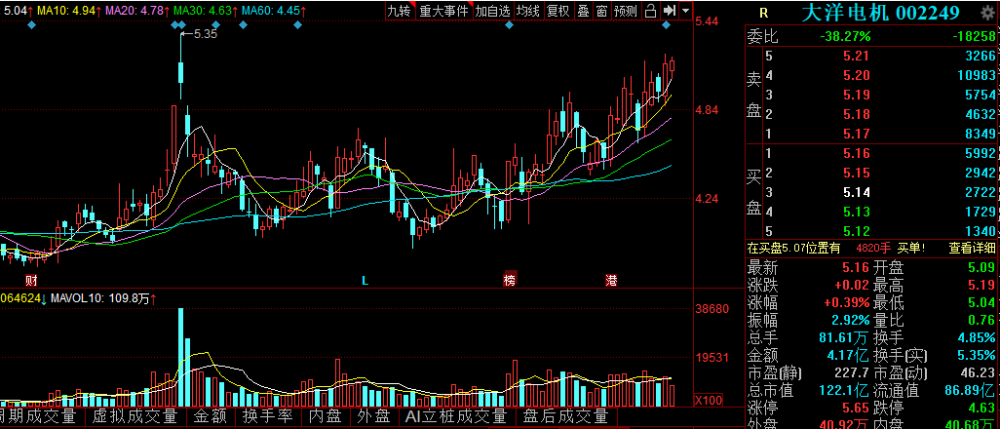Select the AI立桩成交量 indicator tab
Screen dimensions: 1000x429
pyautogui.click(x=458, y=416)
